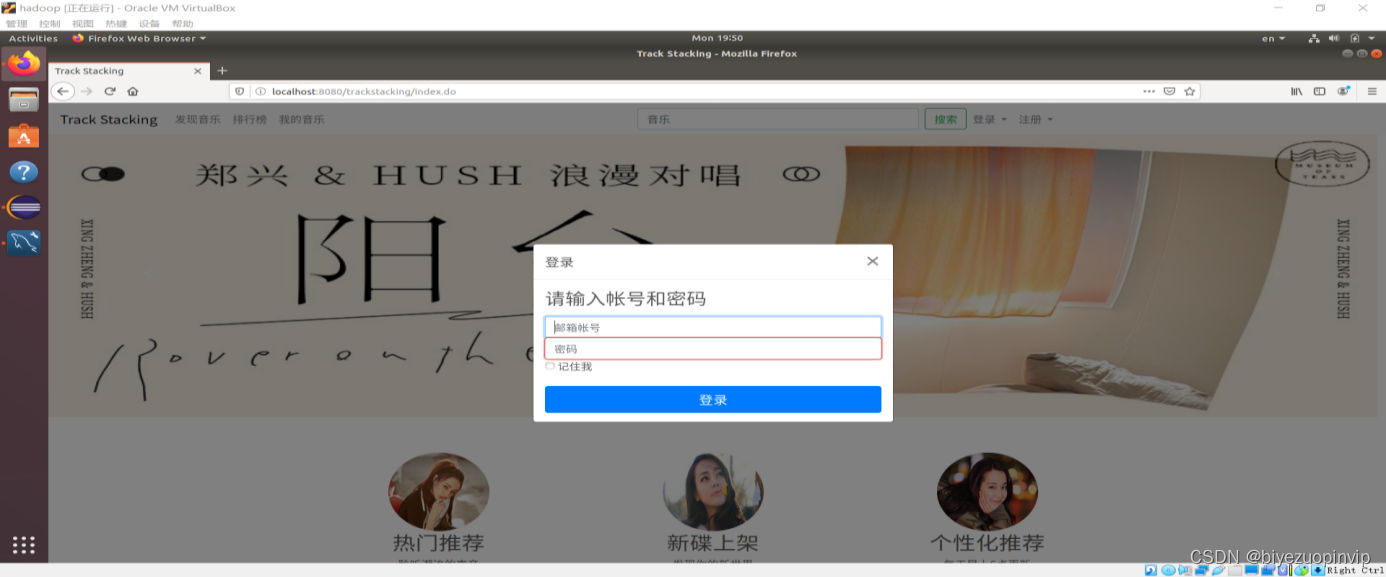Click the 热门推荐 round thumbnail
Viewport: 1386px width, 577px height.
(x=438, y=492)
